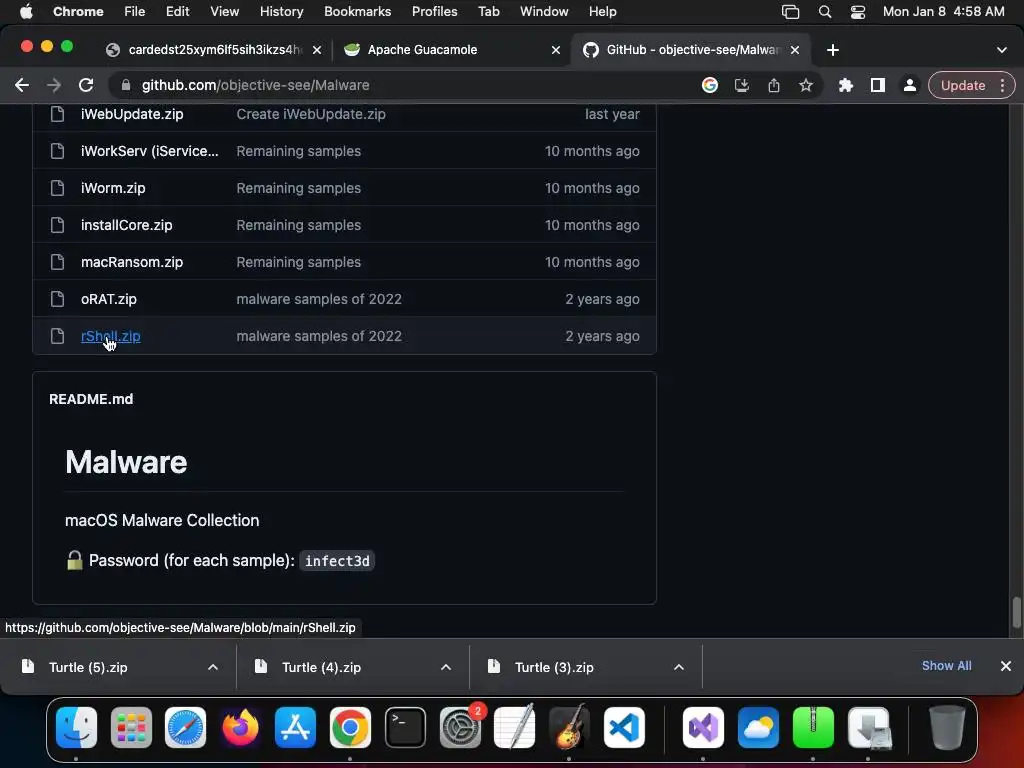Open the Turtle (3).zip download
The height and width of the screenshot is (768, 1024).
pos(554,667)
